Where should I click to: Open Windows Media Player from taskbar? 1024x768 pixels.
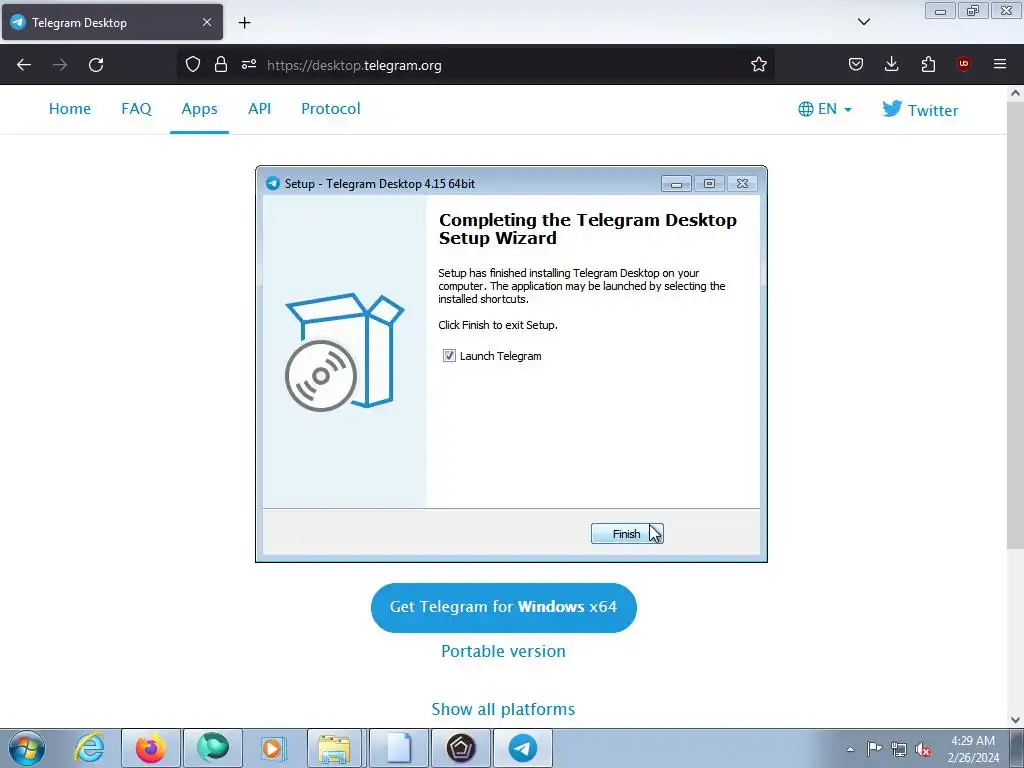coord(272,748)
